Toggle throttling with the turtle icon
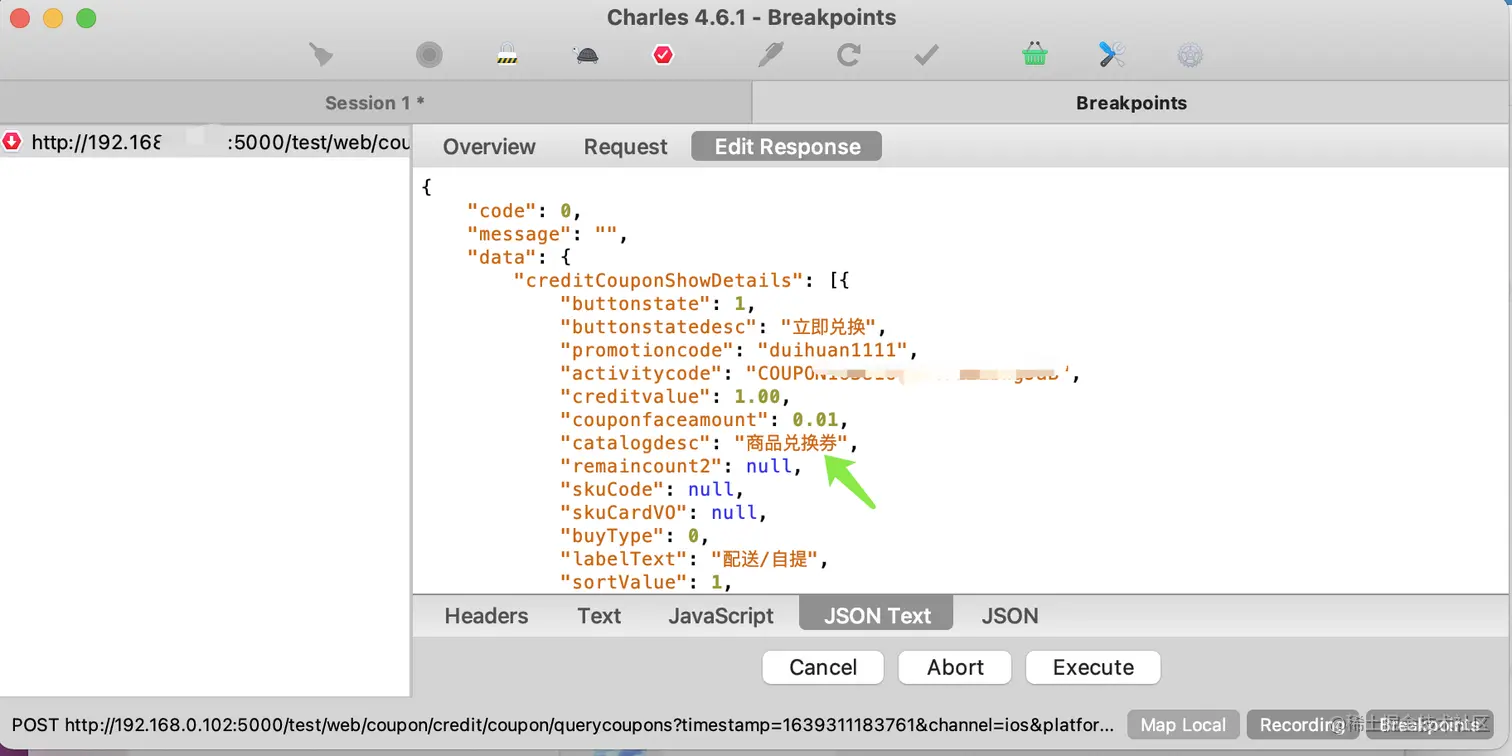The height and width of the screenshot is (756, 1512). (x=587, y=55)
